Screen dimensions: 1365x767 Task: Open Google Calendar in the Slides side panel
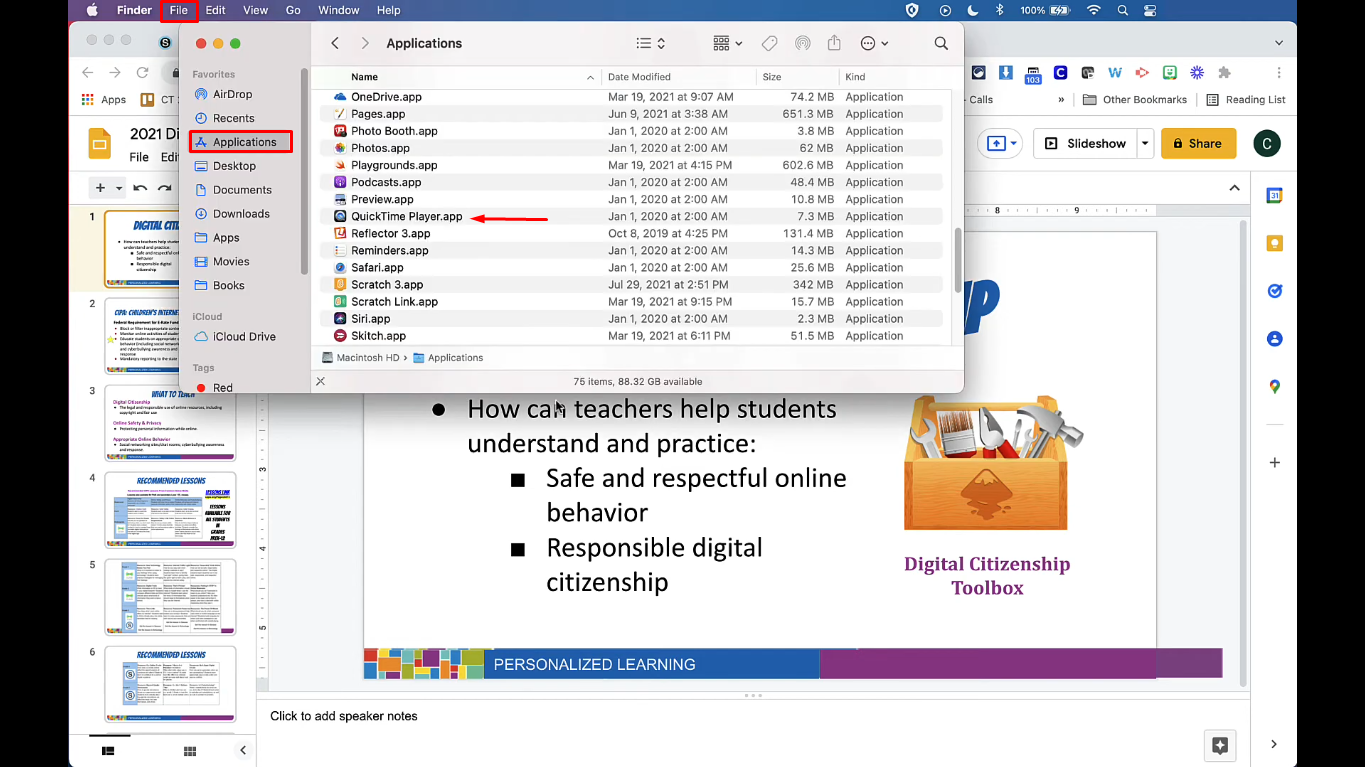click(x=1274, y=196)
